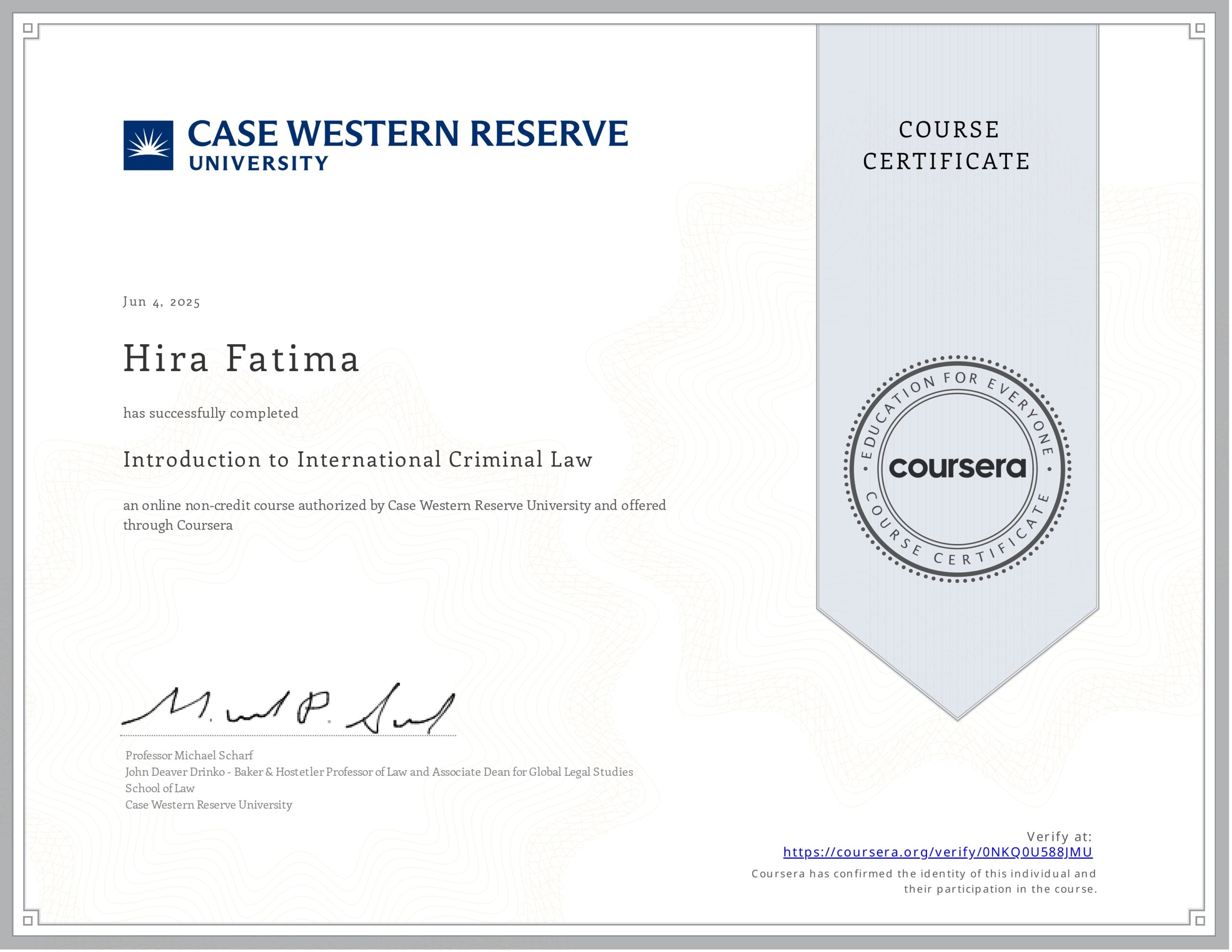Click the Case Western Reserve sunburst logo

point(148,145)
